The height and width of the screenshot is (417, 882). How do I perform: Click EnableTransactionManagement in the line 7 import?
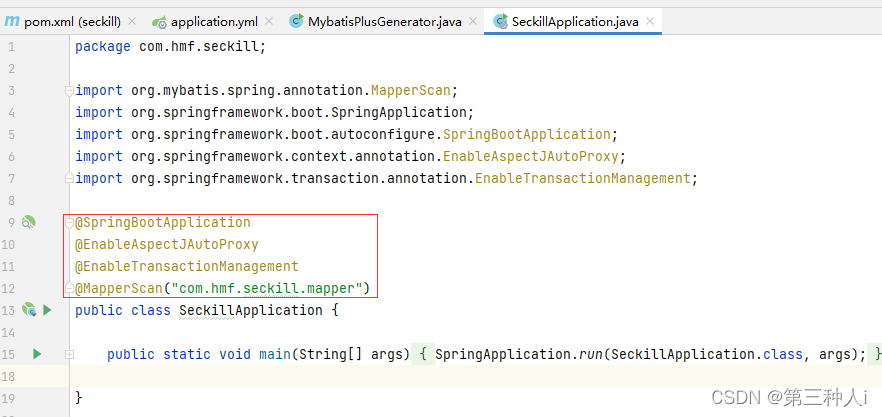coord(582,178)
